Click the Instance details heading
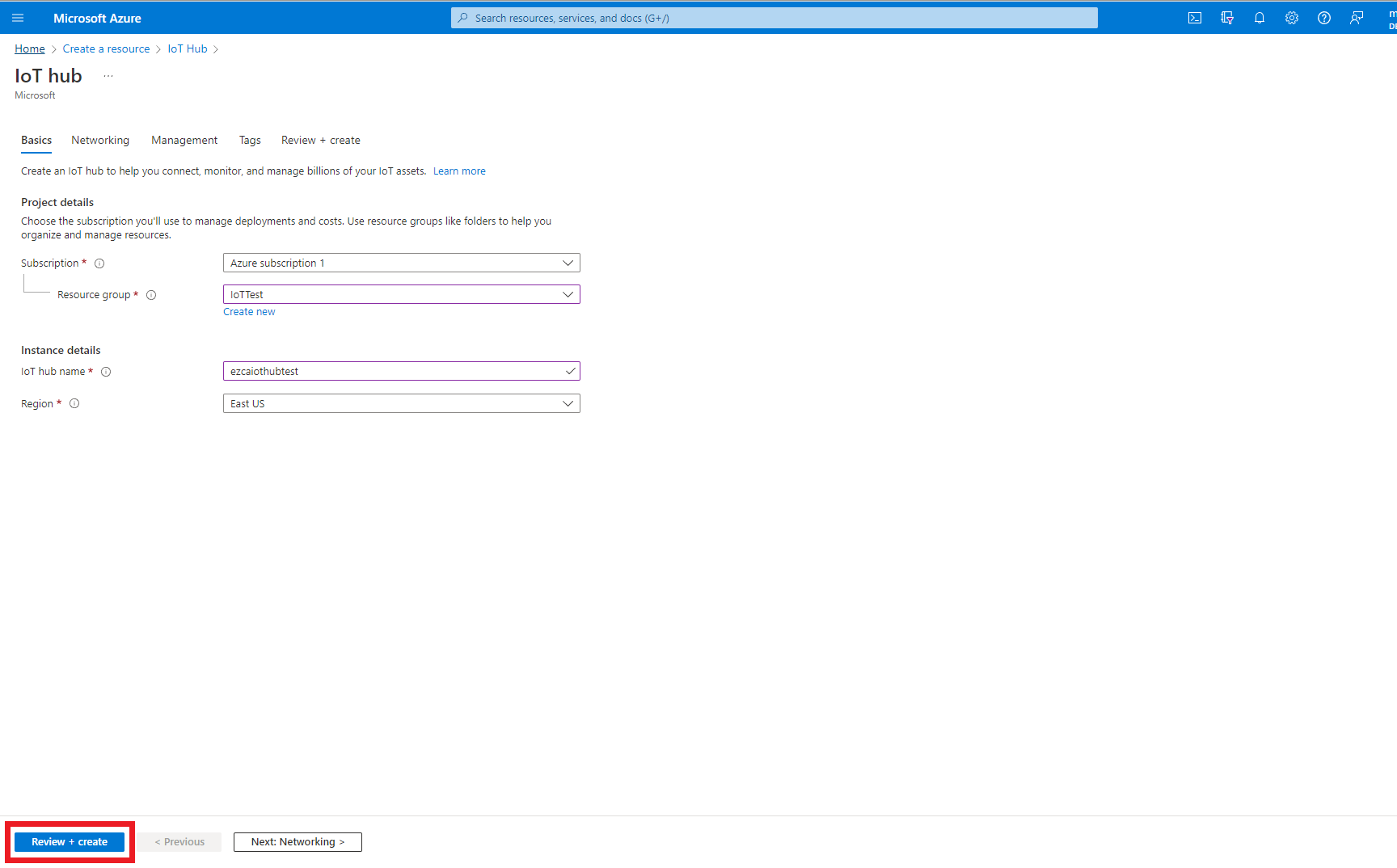1397x868 pixels. [61, 350]
